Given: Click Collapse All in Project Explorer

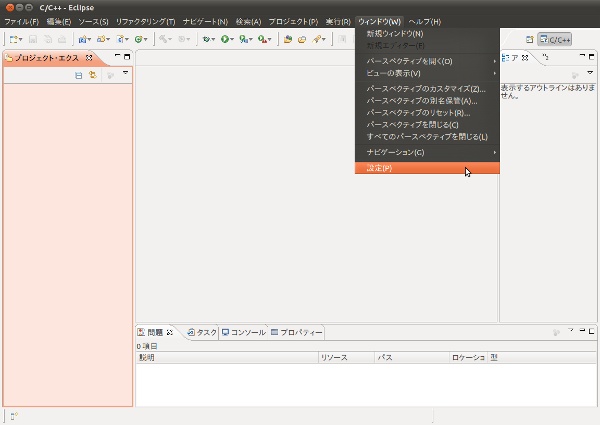Looking at the screenshot, I should point(78,75).
